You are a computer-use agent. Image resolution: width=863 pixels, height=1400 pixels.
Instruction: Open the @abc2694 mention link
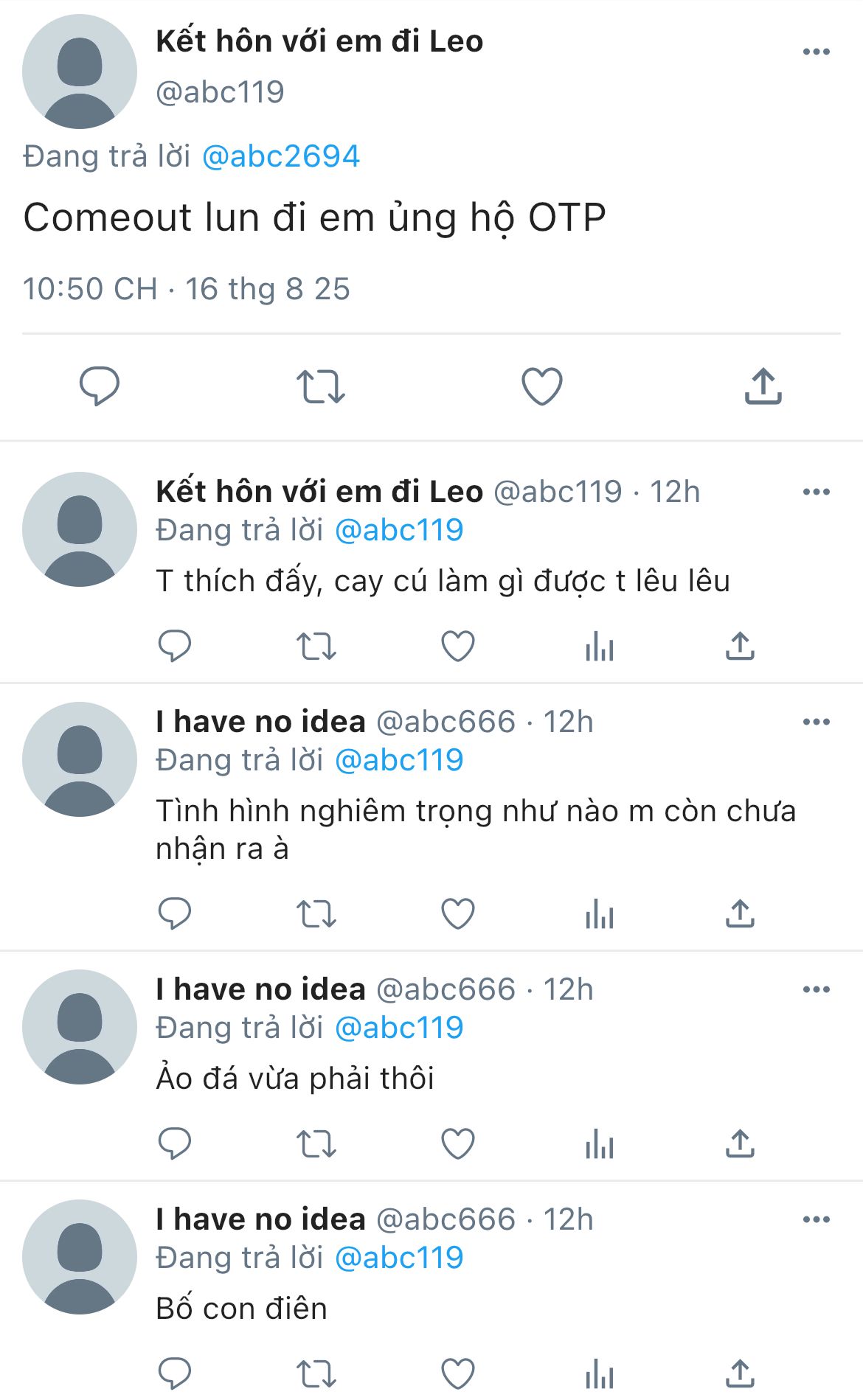tap(280, 156)
